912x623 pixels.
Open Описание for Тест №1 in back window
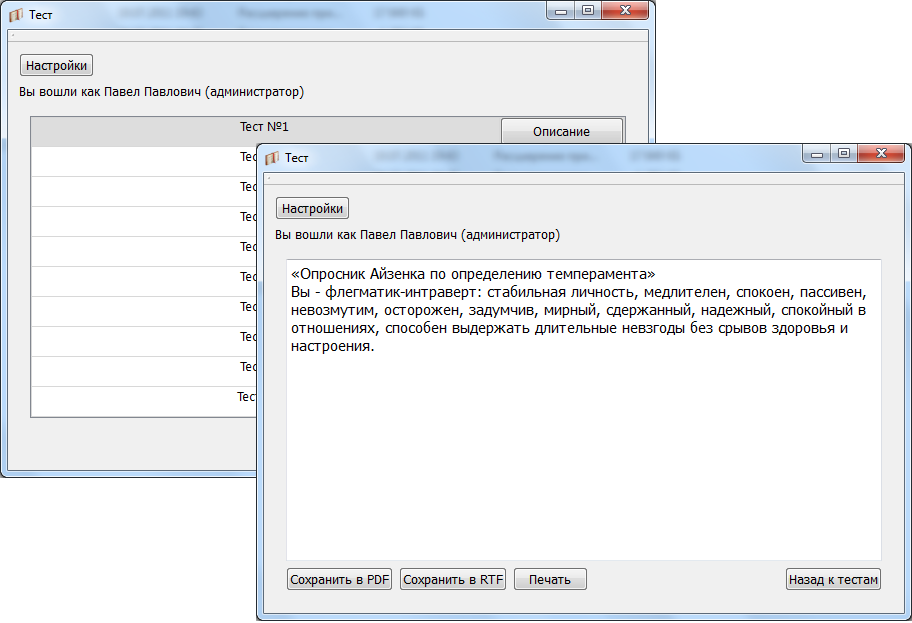562,131
